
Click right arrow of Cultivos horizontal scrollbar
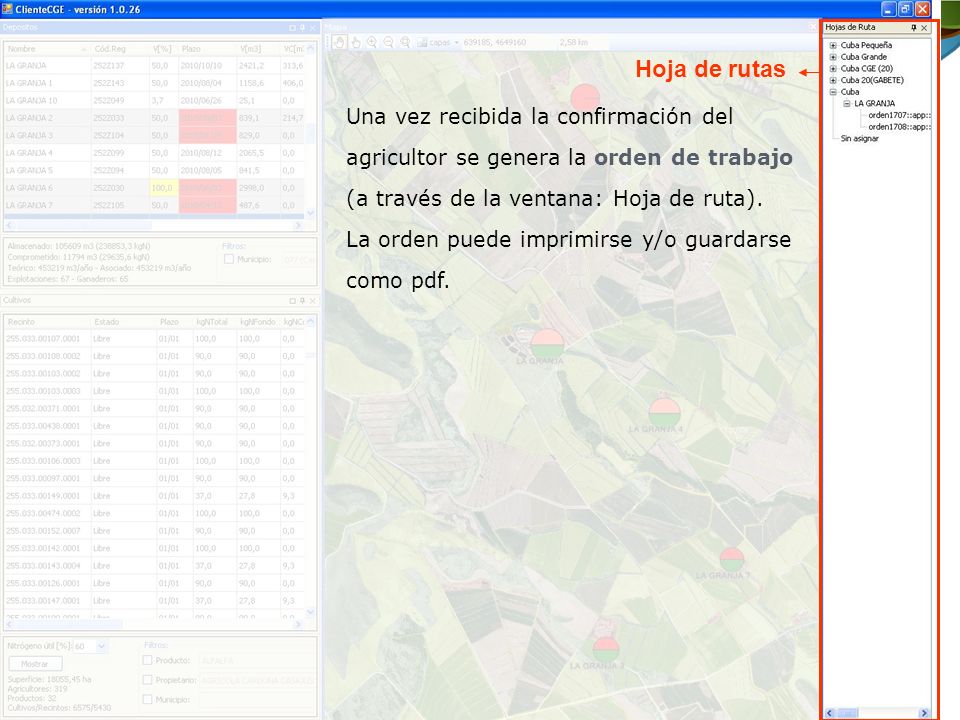click(x=298, y=624)
